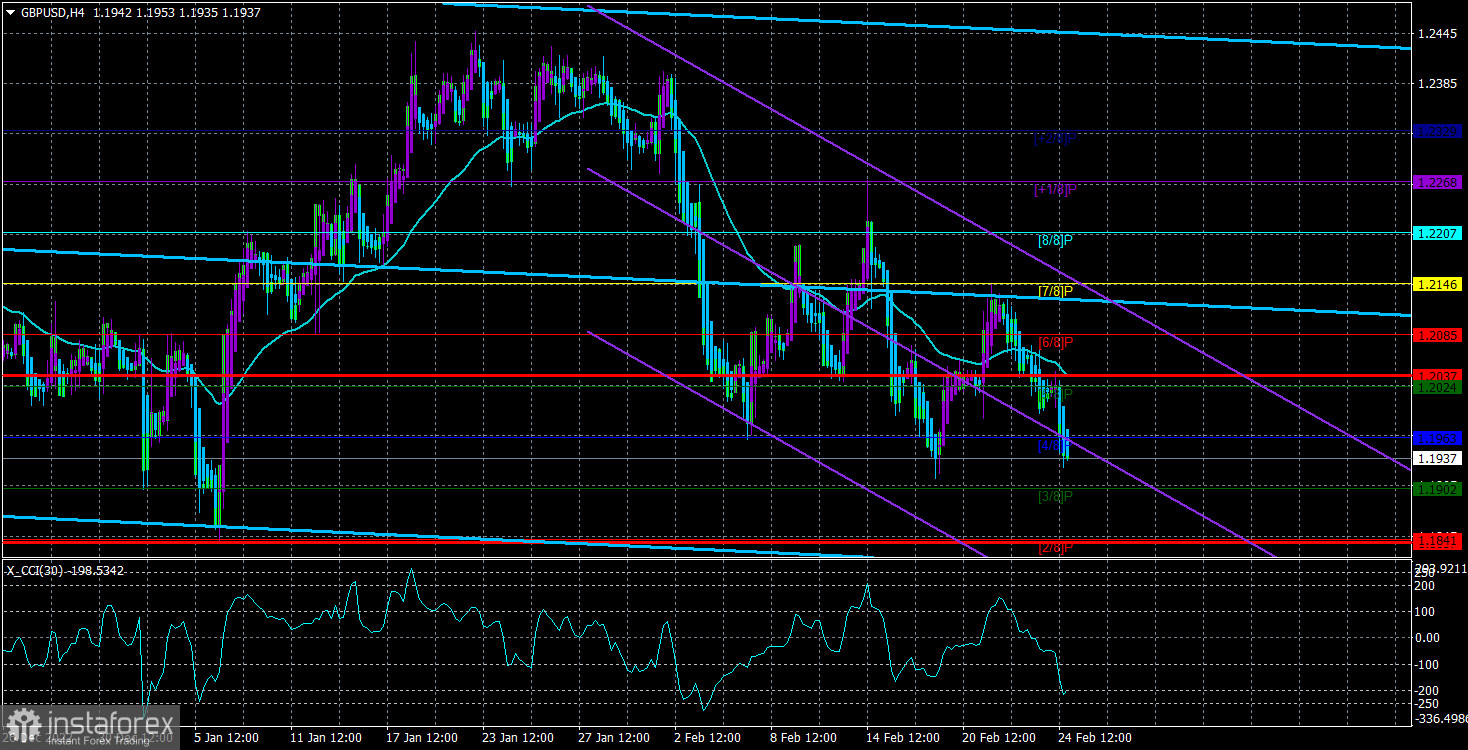Image resolution: width=1468 pixels, height=750 pixels.
Task: Click the CCI scale value -100
Action: (1429, 664)
